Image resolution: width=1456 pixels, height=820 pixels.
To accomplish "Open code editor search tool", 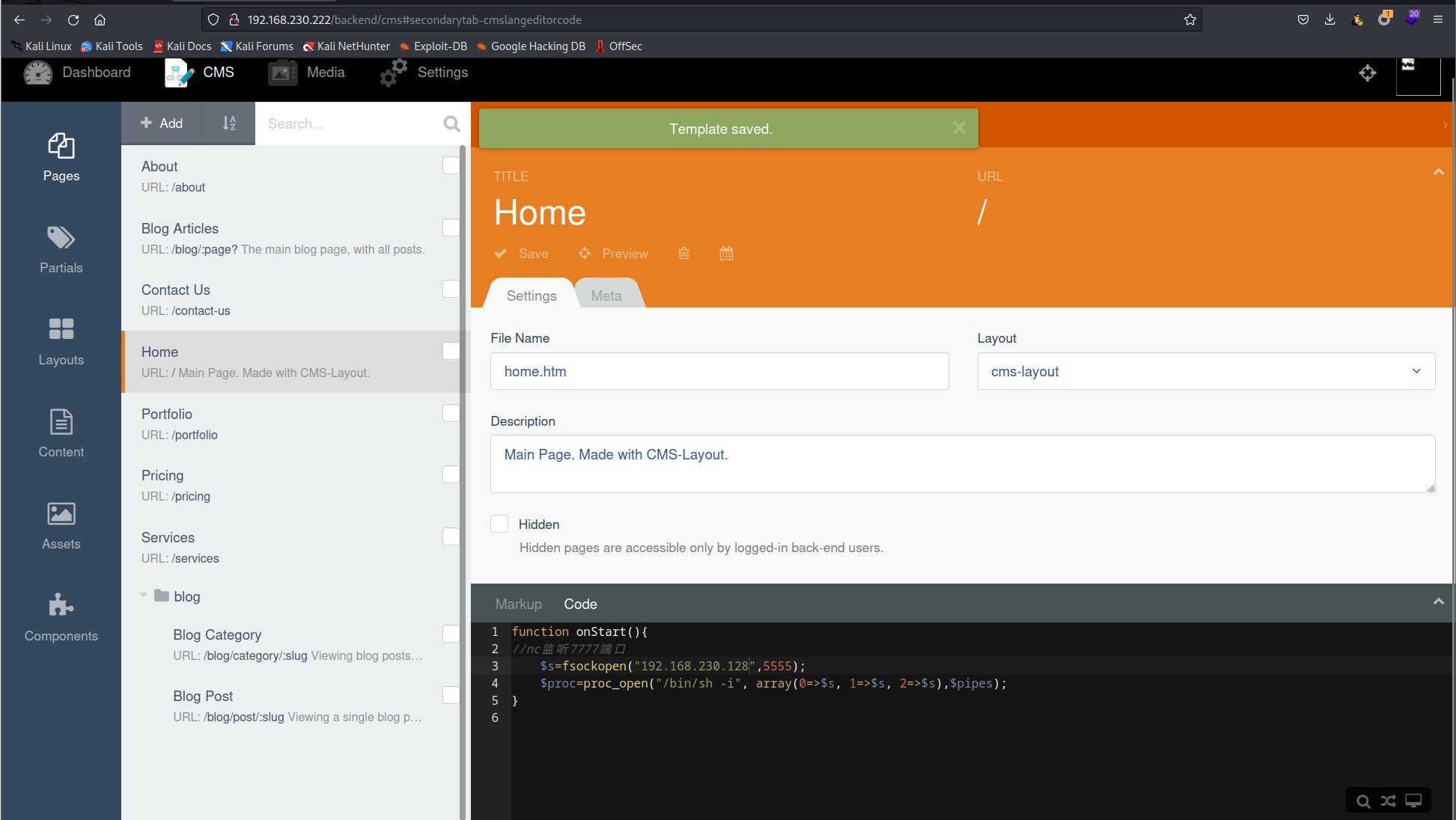I will (x=1363, y=801).
